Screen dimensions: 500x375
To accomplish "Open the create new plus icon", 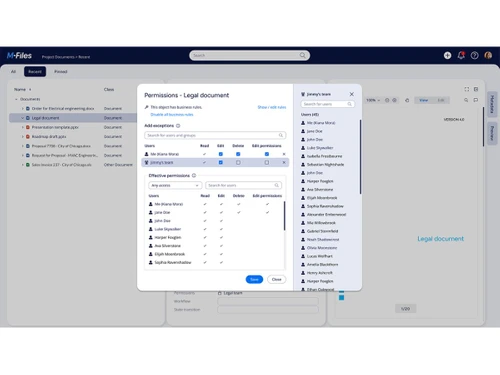I will point(447,55).
